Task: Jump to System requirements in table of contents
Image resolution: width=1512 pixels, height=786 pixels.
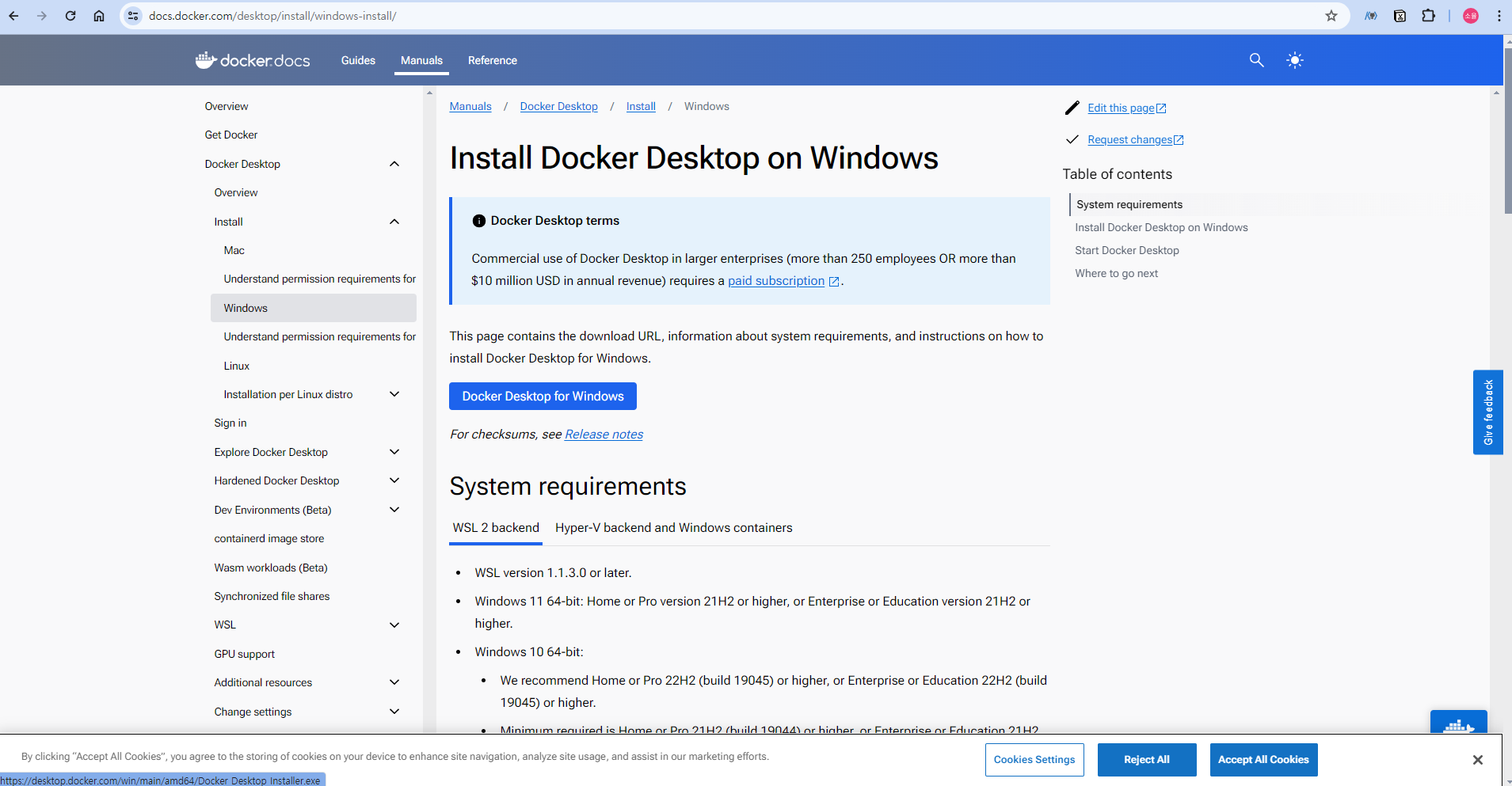Action: [1129, 204]
